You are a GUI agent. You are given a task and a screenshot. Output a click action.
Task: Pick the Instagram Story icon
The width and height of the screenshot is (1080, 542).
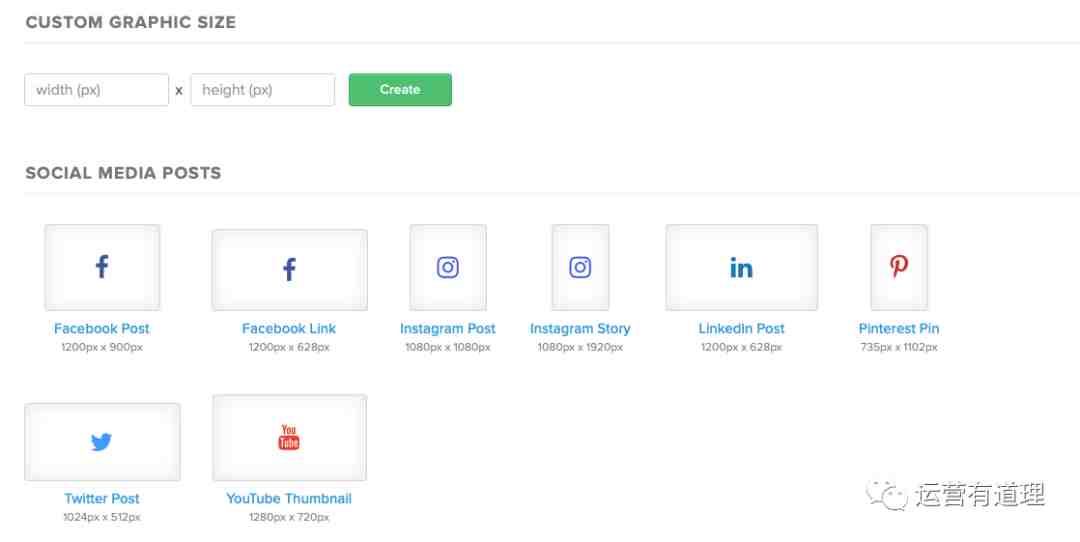point(580,267)
